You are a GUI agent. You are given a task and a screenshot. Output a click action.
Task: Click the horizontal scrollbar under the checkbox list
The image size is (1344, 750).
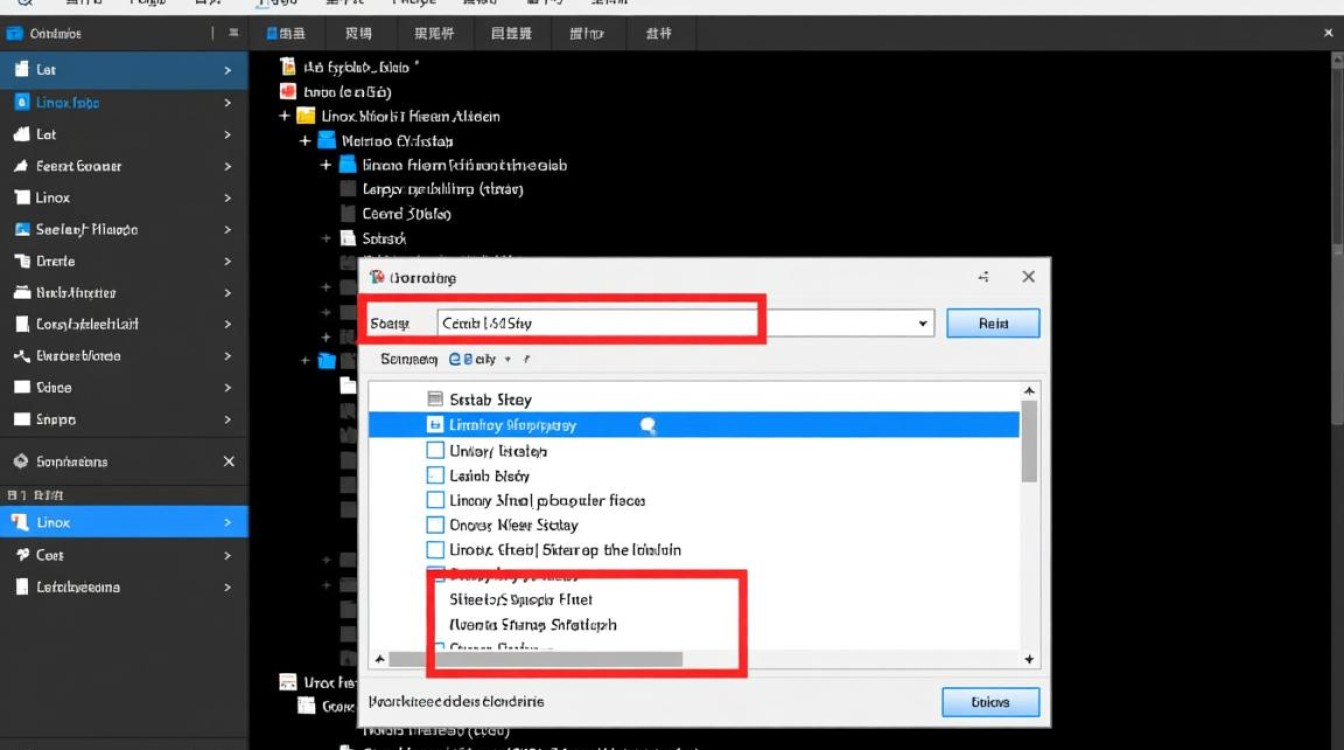(x=535, y=660)
